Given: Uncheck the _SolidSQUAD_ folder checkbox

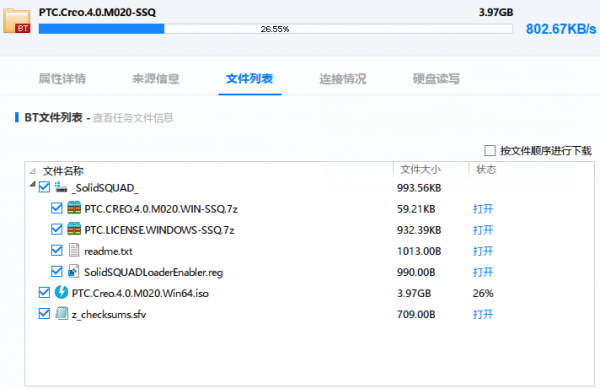Looking at the screenshot, I should 44,187.
